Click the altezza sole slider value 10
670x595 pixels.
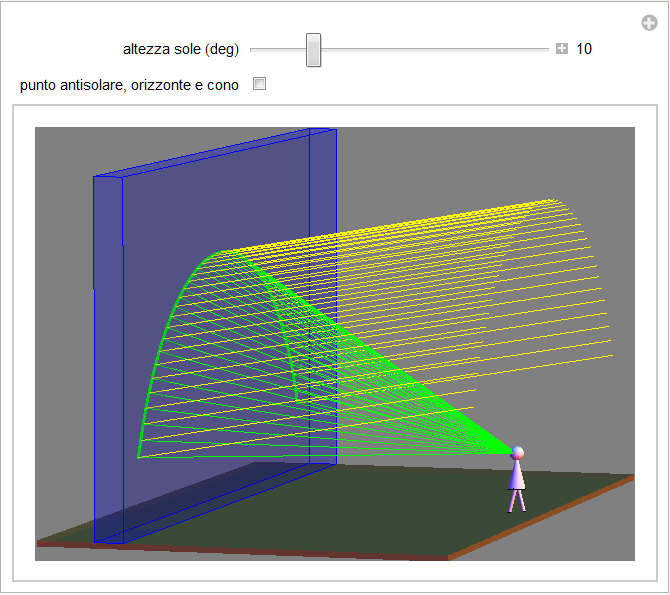[x=584, y=49]
